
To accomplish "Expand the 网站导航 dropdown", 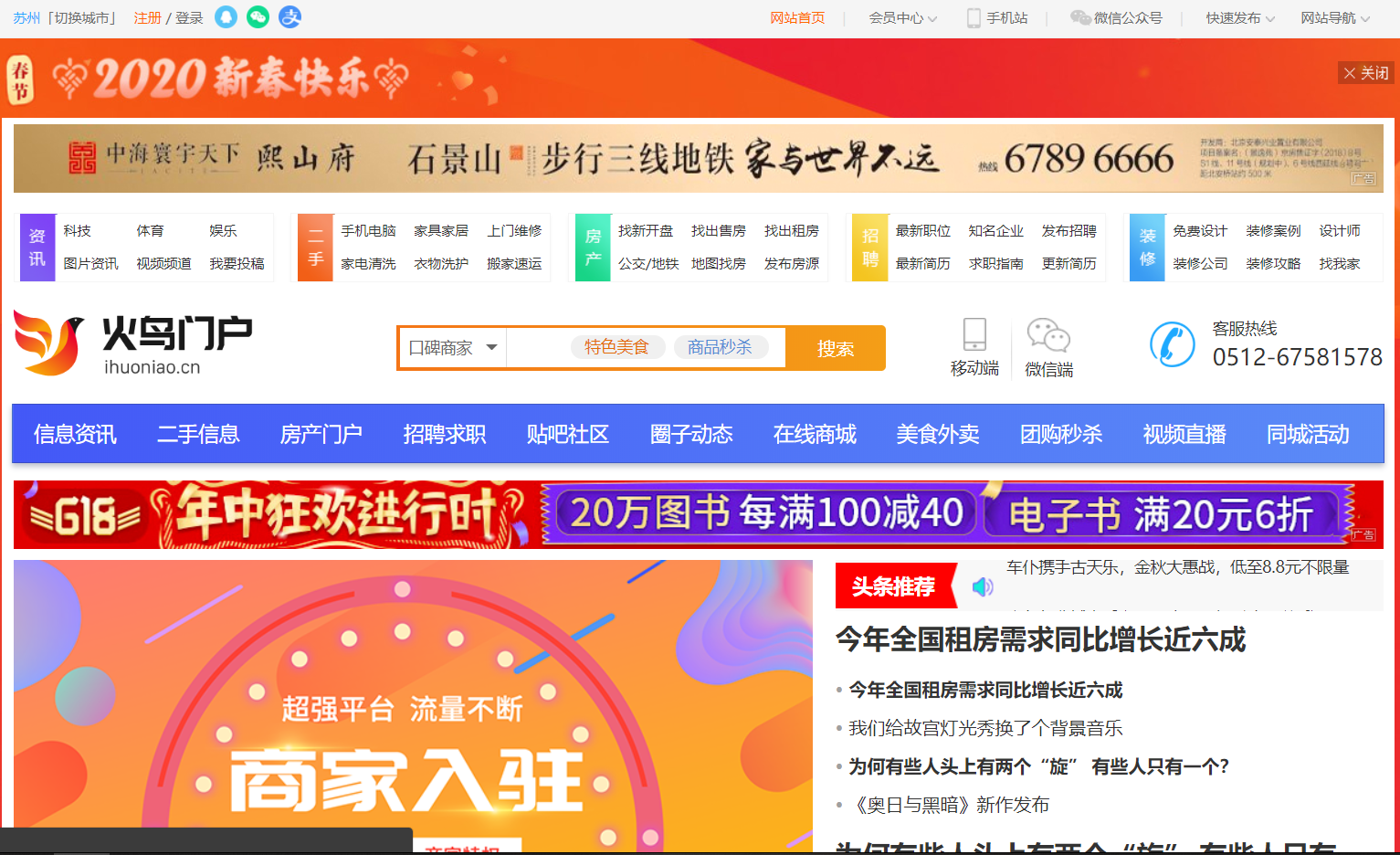I will tap(1335, 18).
